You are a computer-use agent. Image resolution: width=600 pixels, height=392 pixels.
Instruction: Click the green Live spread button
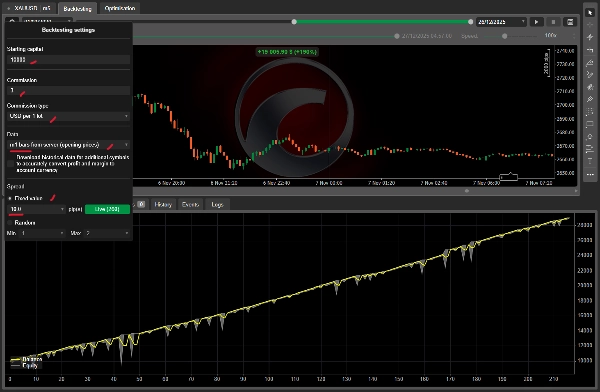(107, 209)
